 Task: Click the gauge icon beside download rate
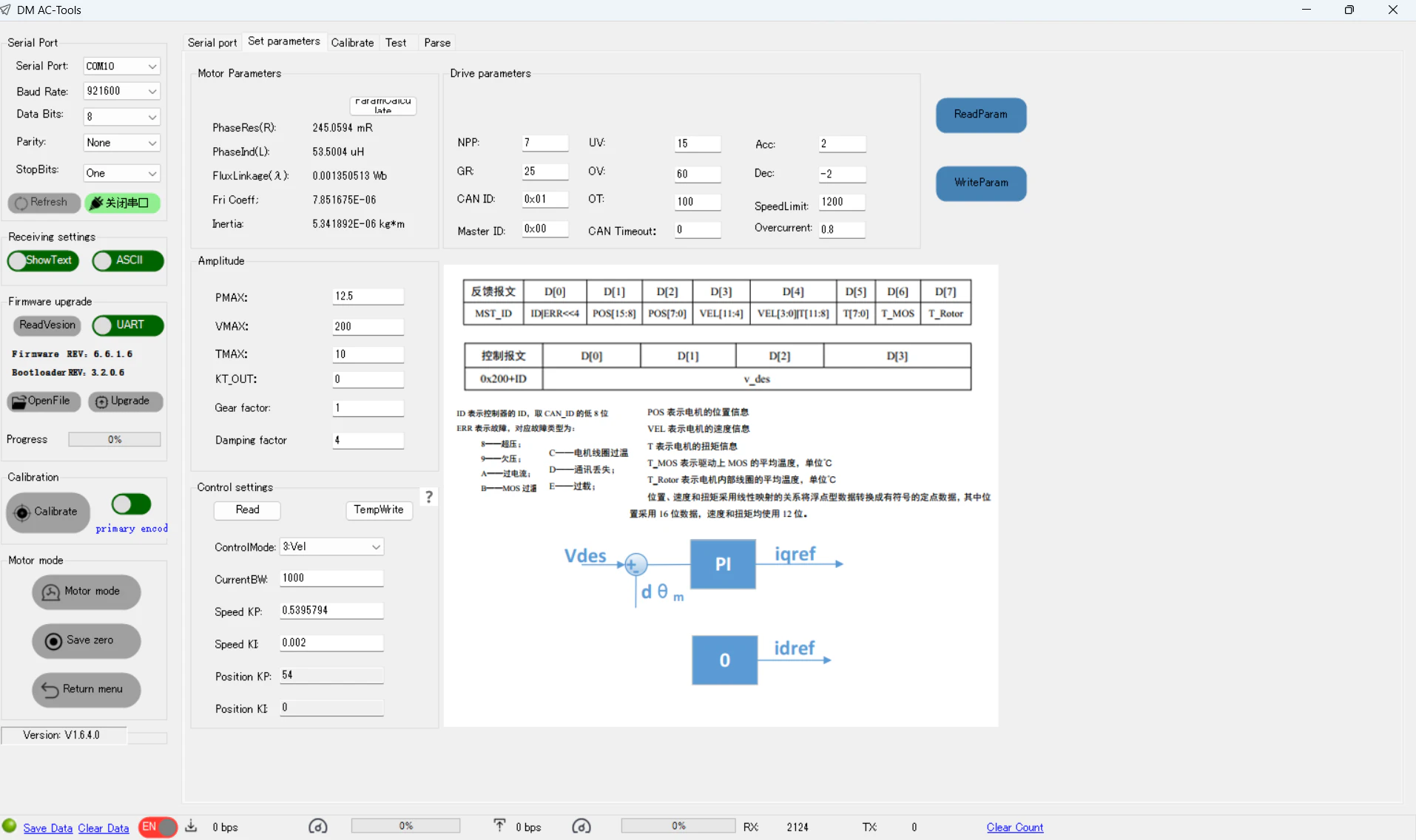click(318, 827)
